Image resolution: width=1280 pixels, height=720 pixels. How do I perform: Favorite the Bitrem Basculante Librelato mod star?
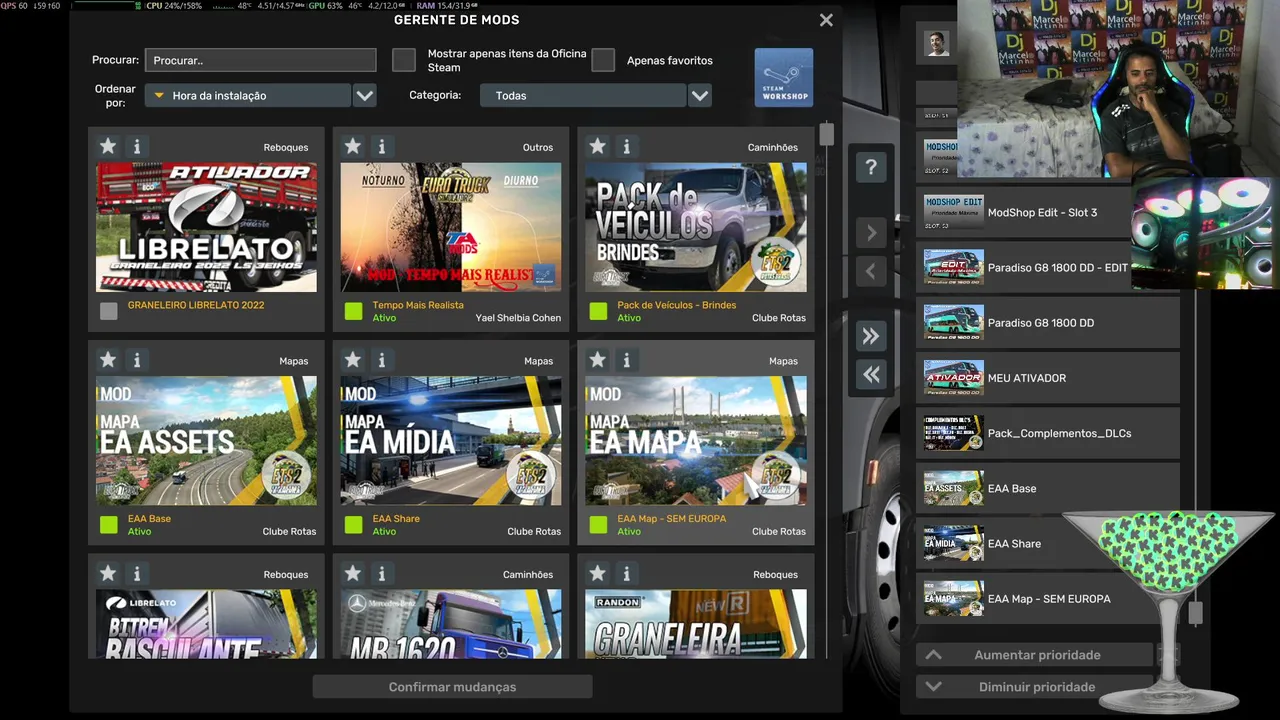click(108, 574)
